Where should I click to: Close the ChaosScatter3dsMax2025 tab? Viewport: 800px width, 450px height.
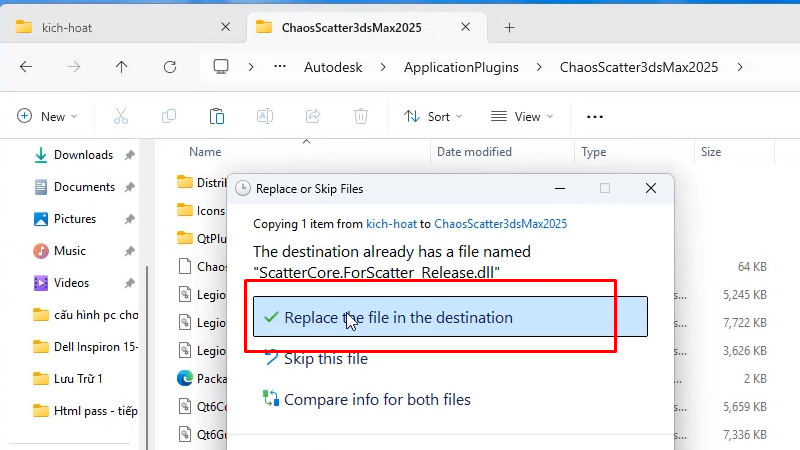point(466,27)
